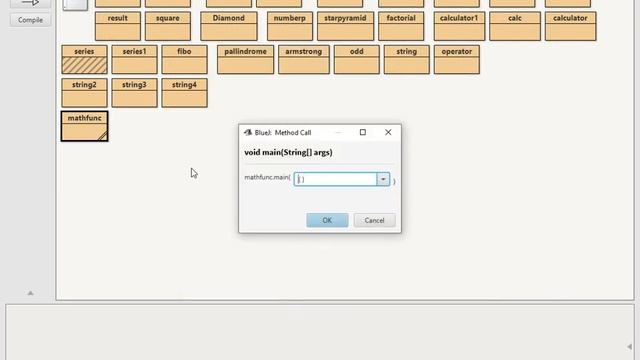Cancel the Method Call dialog
Screen dimensions: 640x360
[x=374, y=220]
